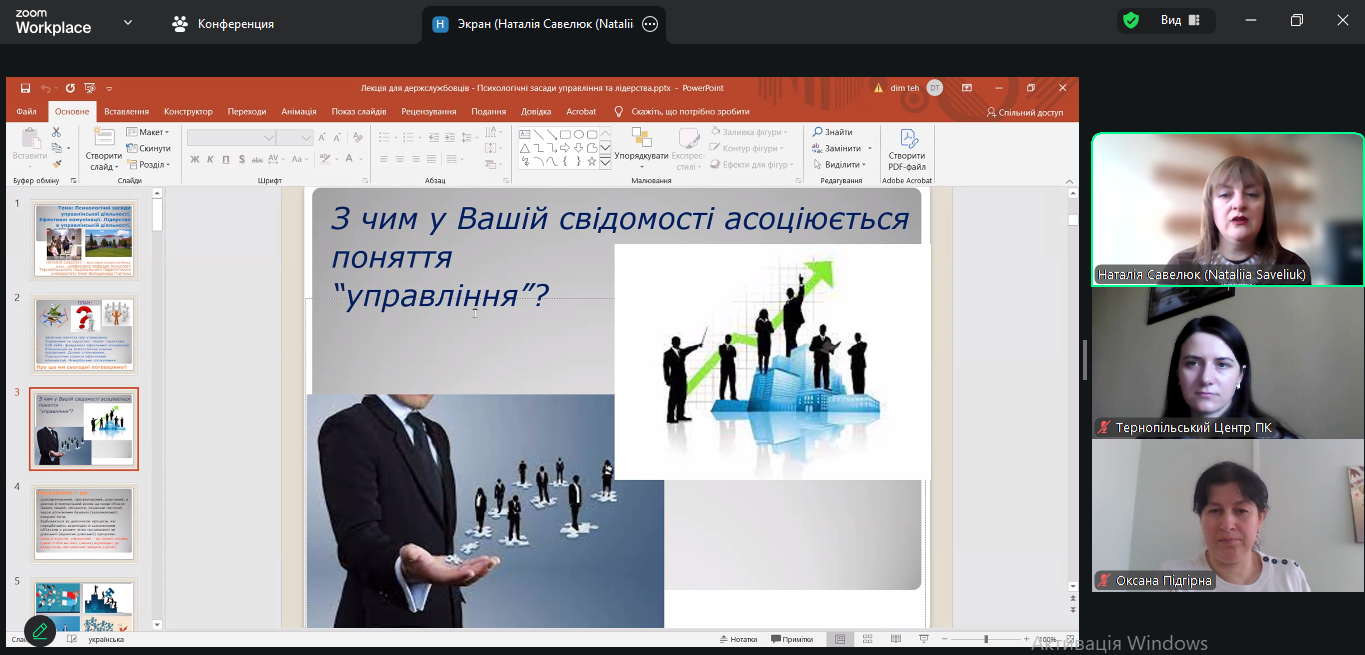Click the Arrange (Упорядкувати) icon
1365x655 pixels.
point(641,143)
